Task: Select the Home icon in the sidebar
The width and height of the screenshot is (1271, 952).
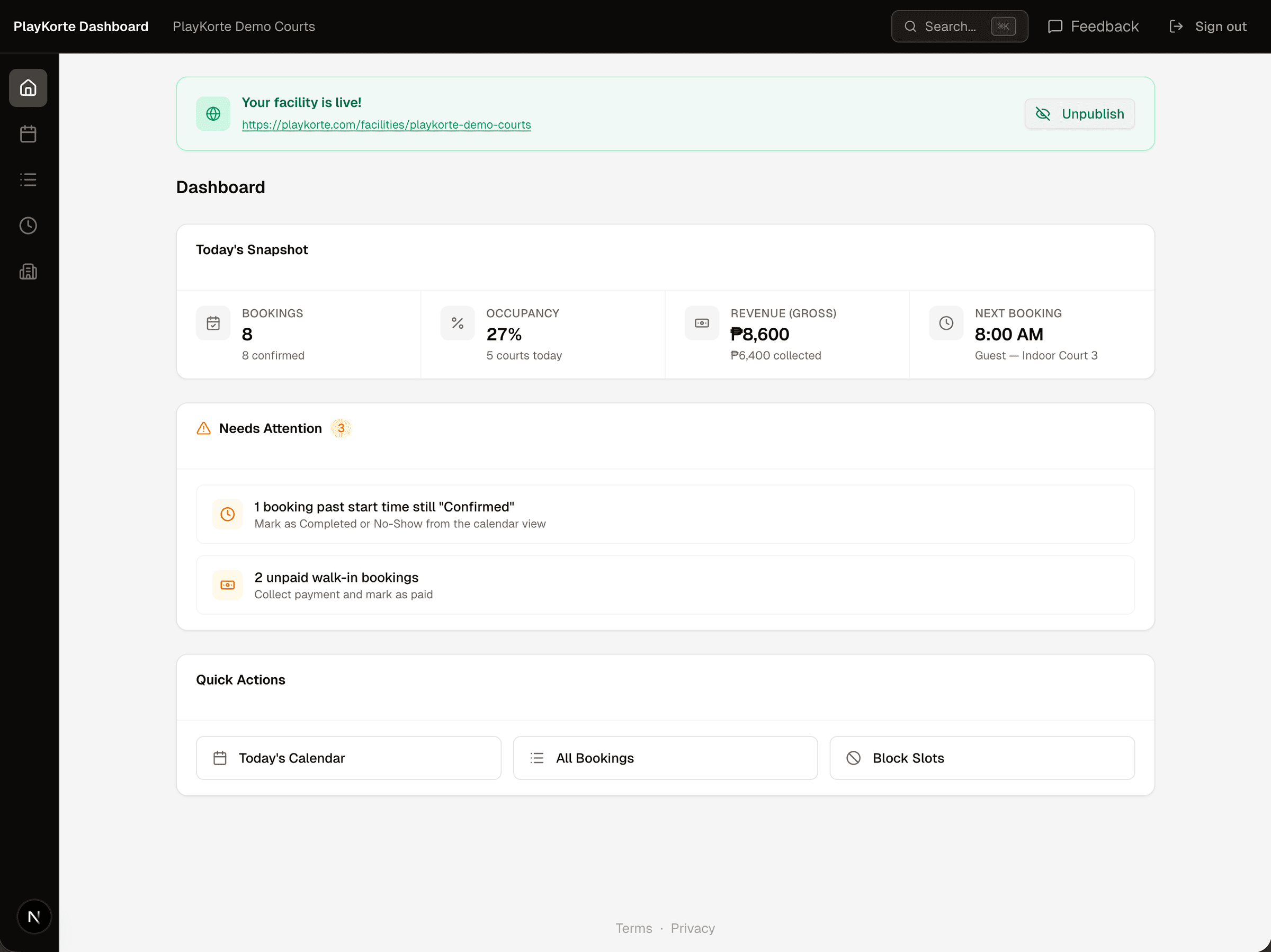Action: tap(28, 87)
